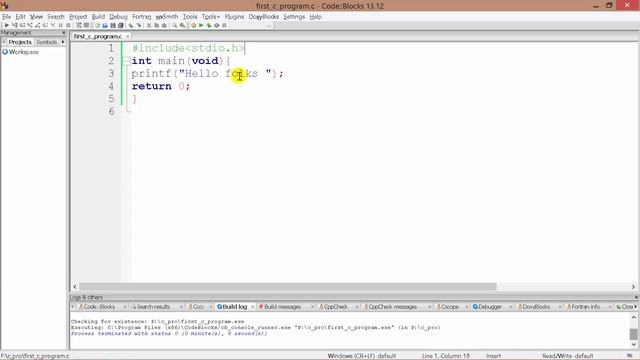The width and height of the screenshot is (640, 360).
Task: Start debugging with the Debug/Continue arrow
Action: [7, 25]
